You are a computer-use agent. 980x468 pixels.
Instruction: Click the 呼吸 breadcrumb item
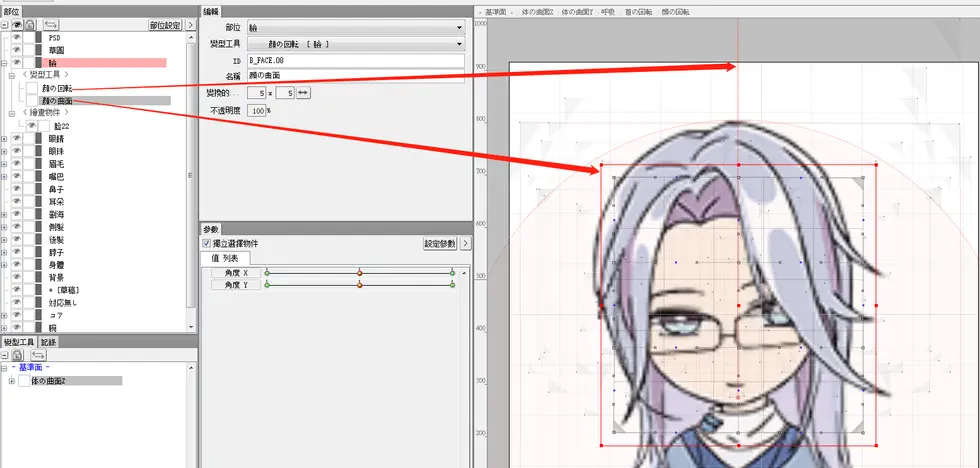click(x=608, y=12)
